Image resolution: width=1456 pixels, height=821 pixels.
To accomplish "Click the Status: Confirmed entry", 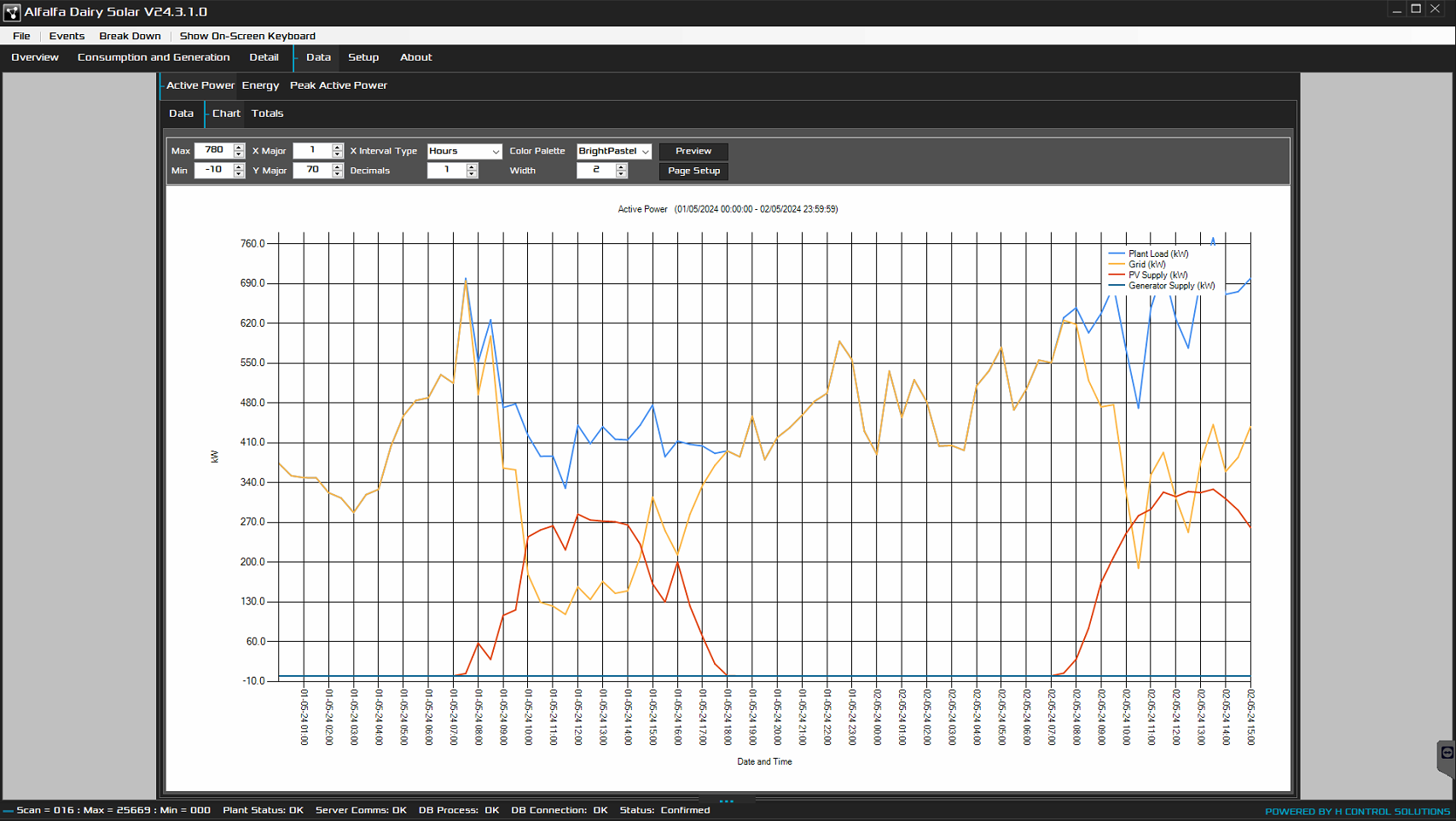I will [x=664, y=811].
